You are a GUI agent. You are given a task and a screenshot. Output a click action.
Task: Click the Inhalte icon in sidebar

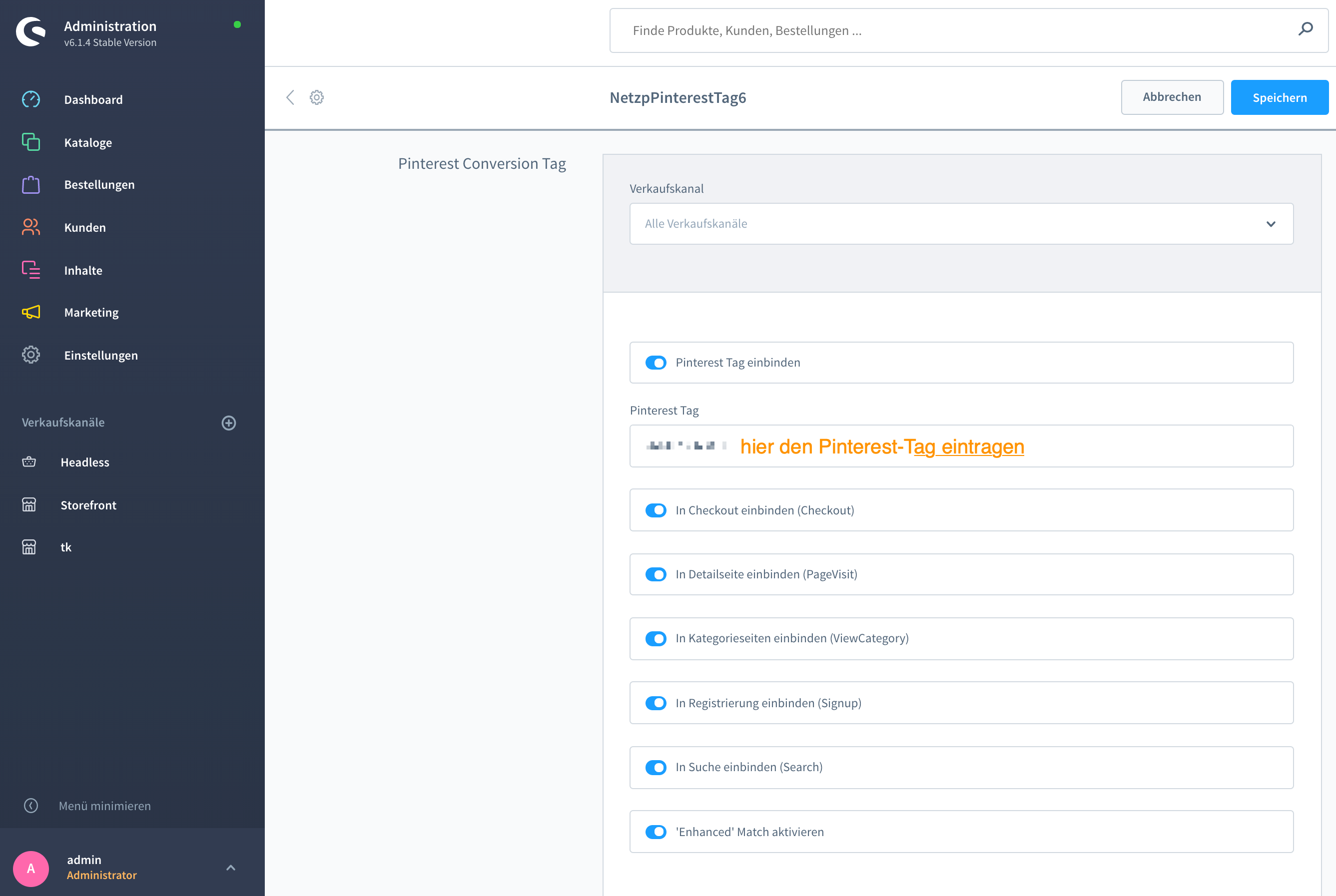coord(30,270)
